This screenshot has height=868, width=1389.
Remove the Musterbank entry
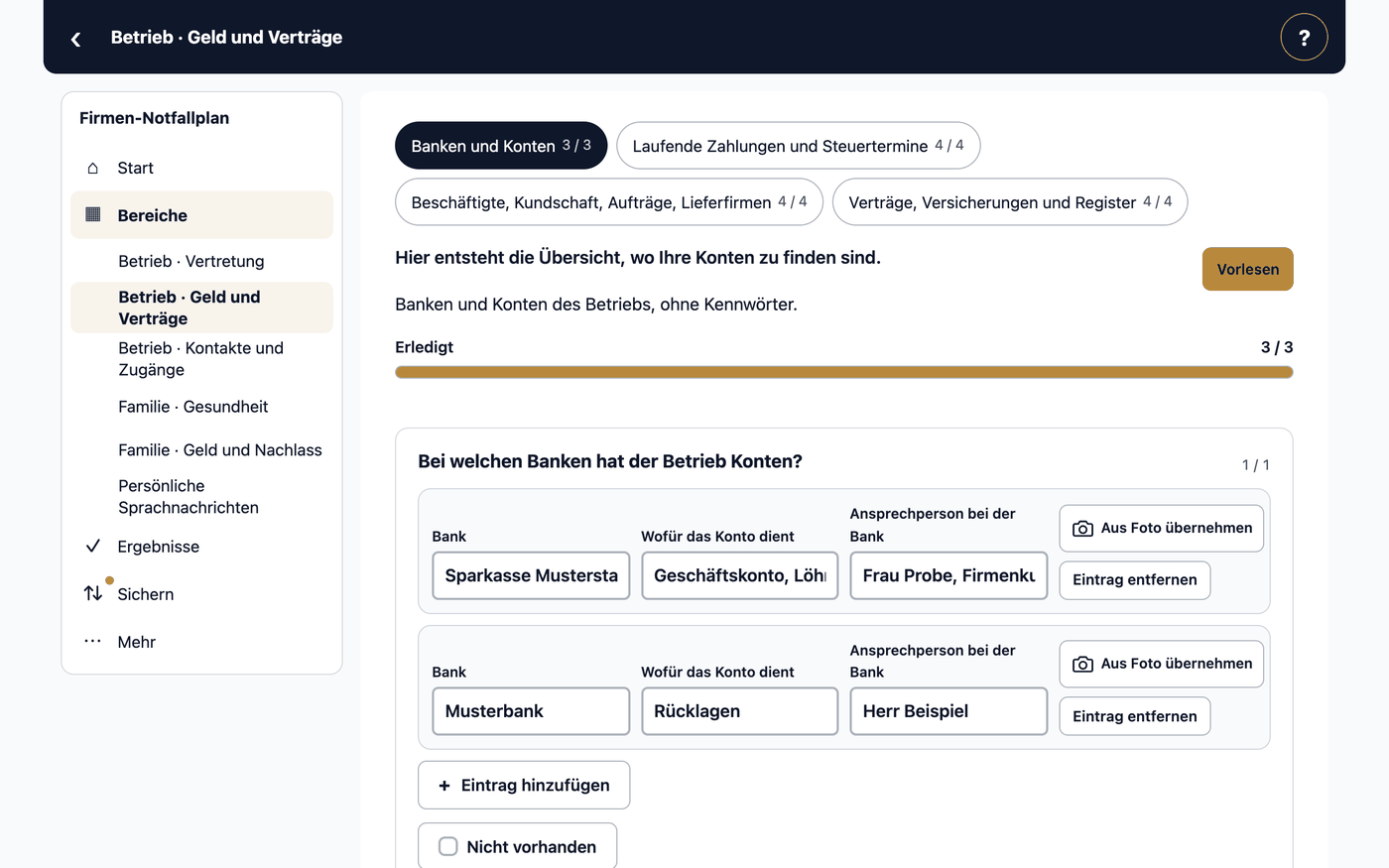[1134, 716]
